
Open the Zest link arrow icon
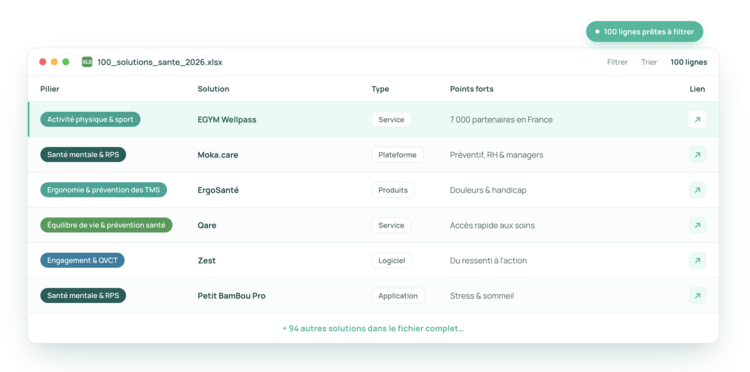[x=697, y=261]
